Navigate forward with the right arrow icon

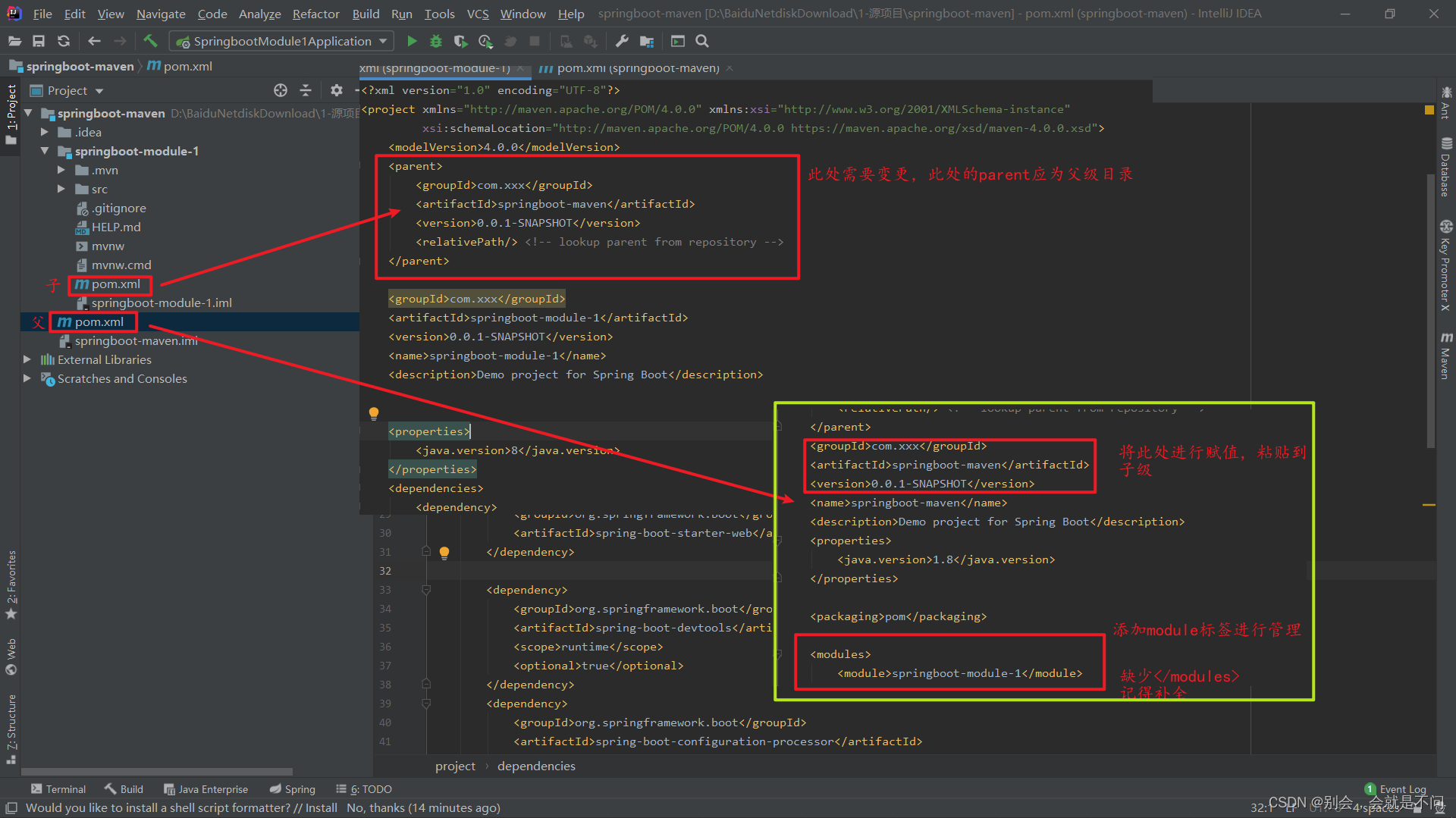120,41
